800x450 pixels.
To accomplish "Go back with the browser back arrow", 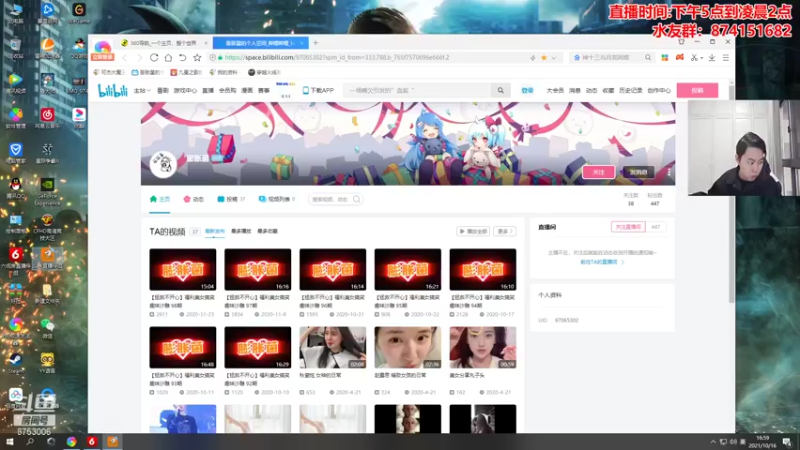I will (x=125, y=58).
